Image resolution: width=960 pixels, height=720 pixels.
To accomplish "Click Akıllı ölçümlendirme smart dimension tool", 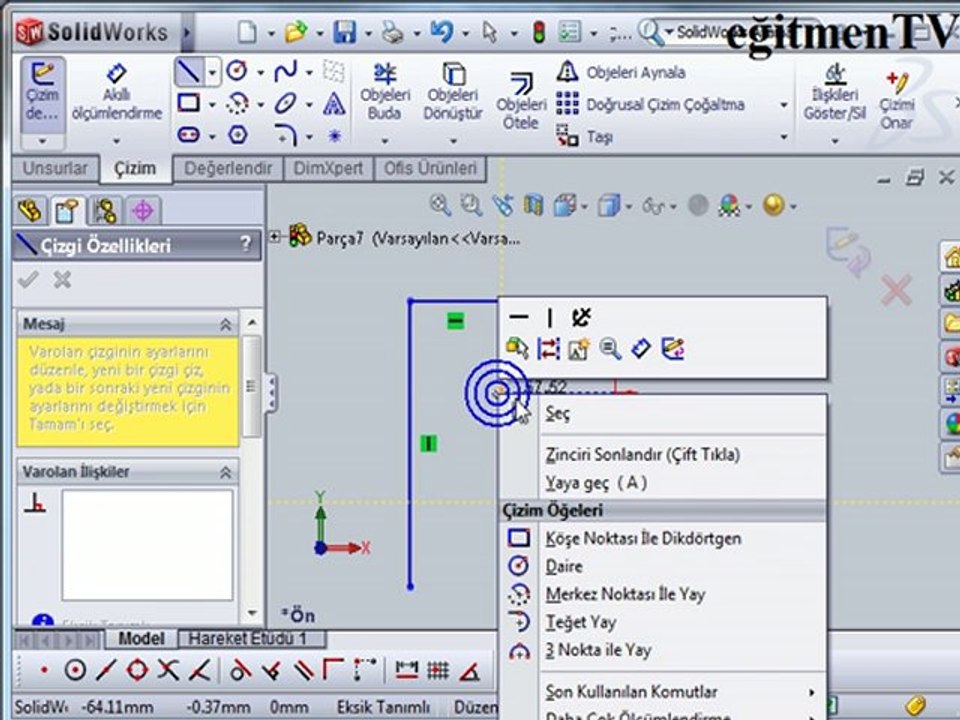I will tap(116, 92).
